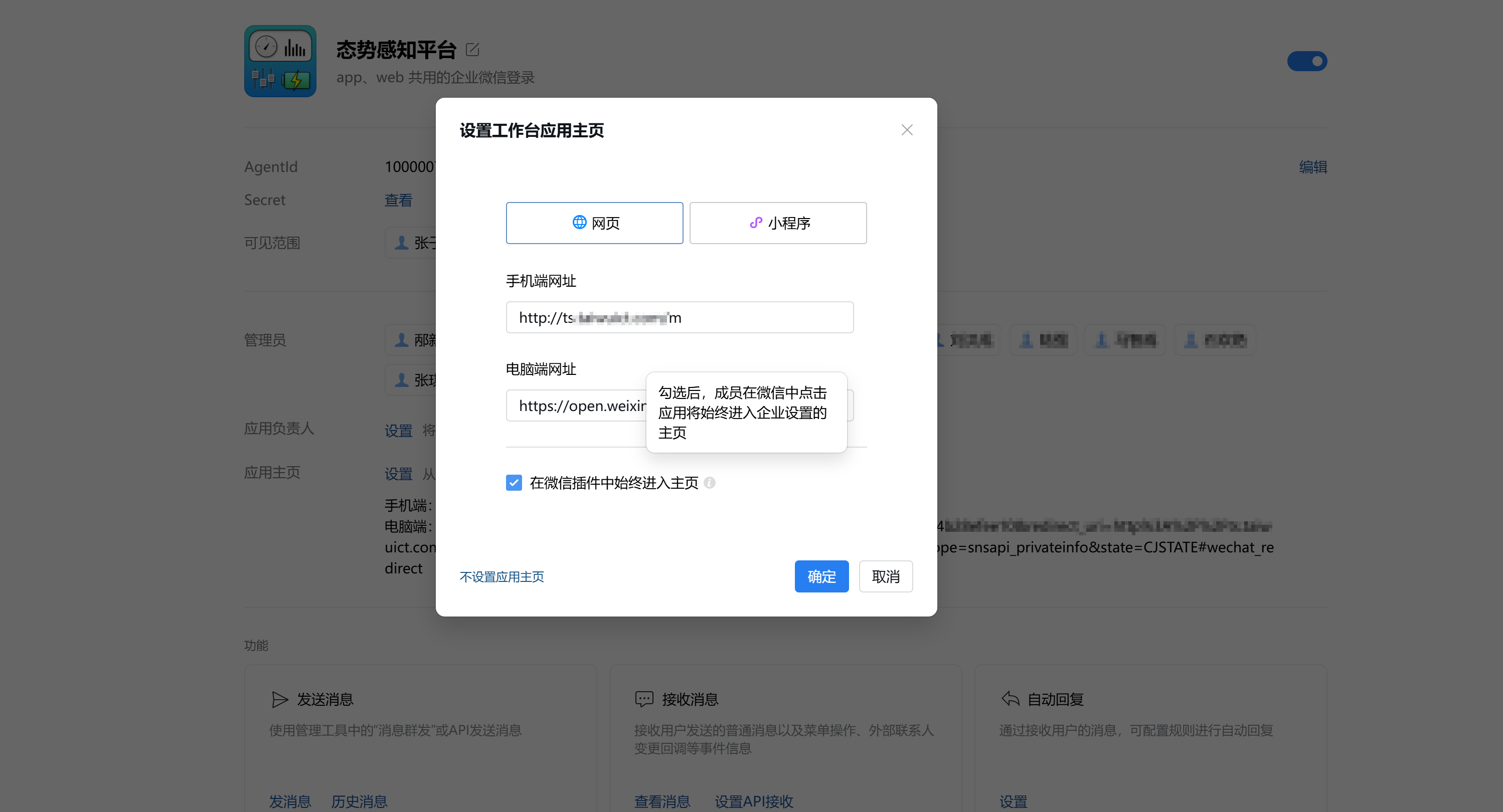
Task: Click the globe icon inside the 网页 tab
Action: [x=579, y=222]
